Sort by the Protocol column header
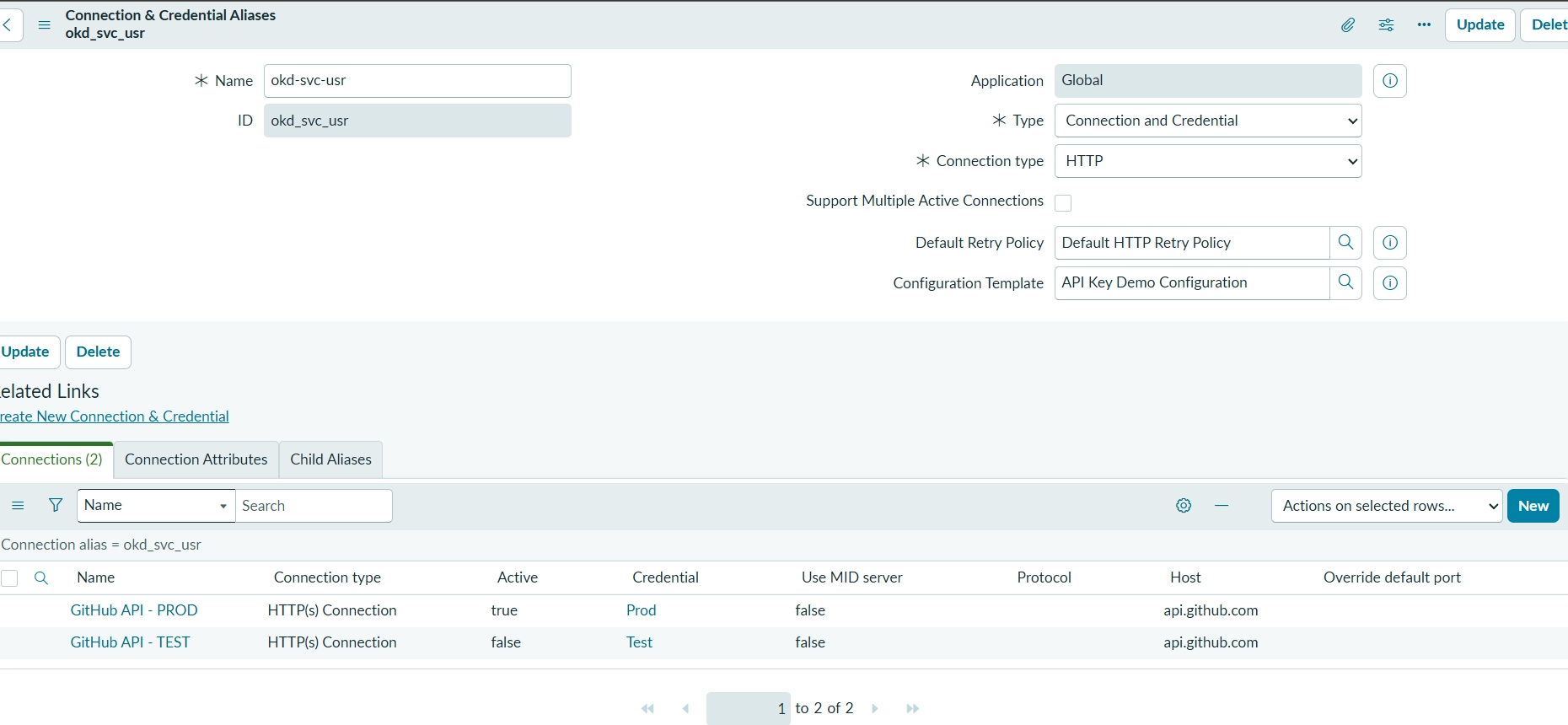Image resolution: width=1568 pixels, height=725 pixels. (x=1044, y=577)
